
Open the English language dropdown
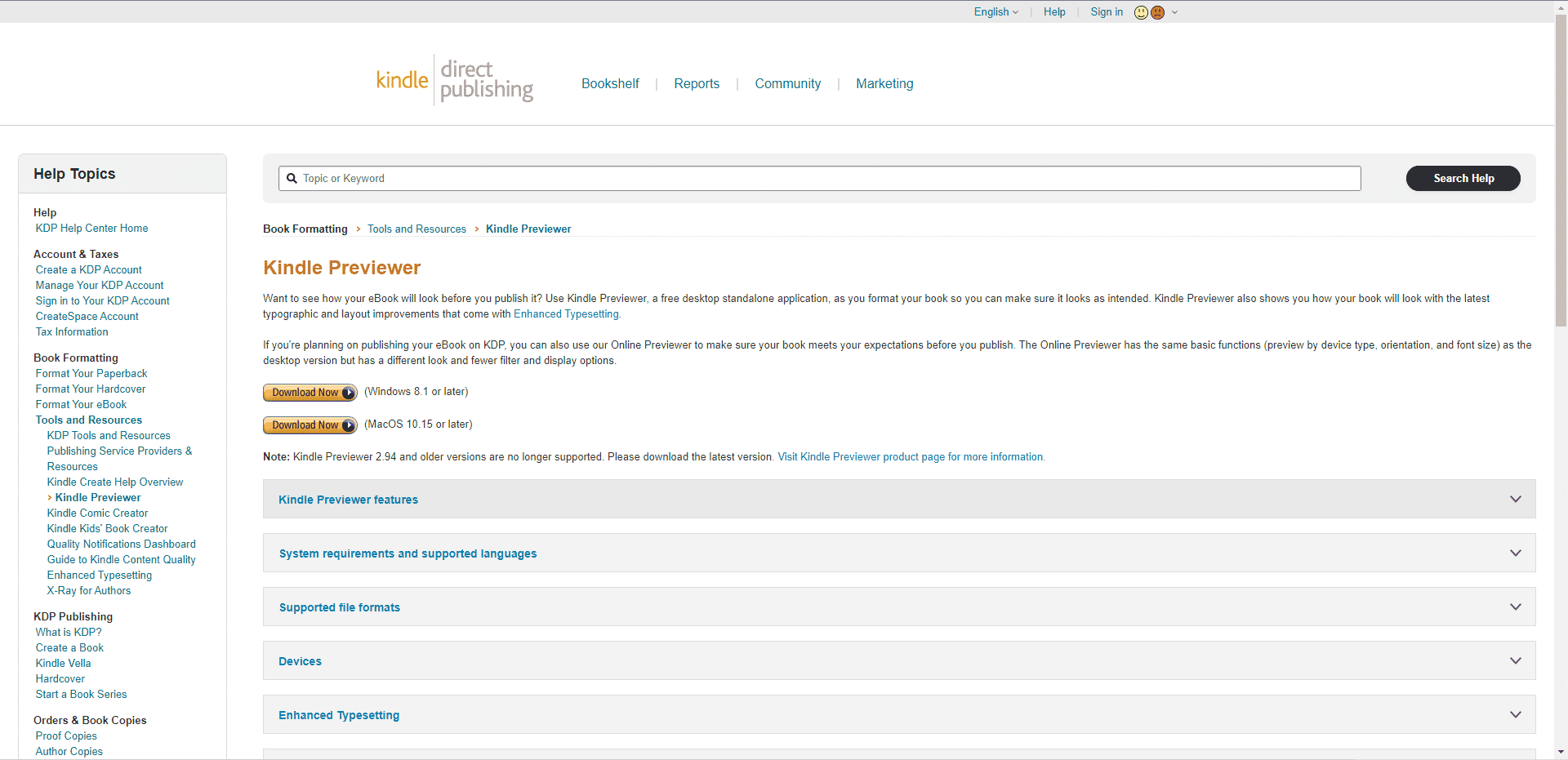[x=996, y=11]
